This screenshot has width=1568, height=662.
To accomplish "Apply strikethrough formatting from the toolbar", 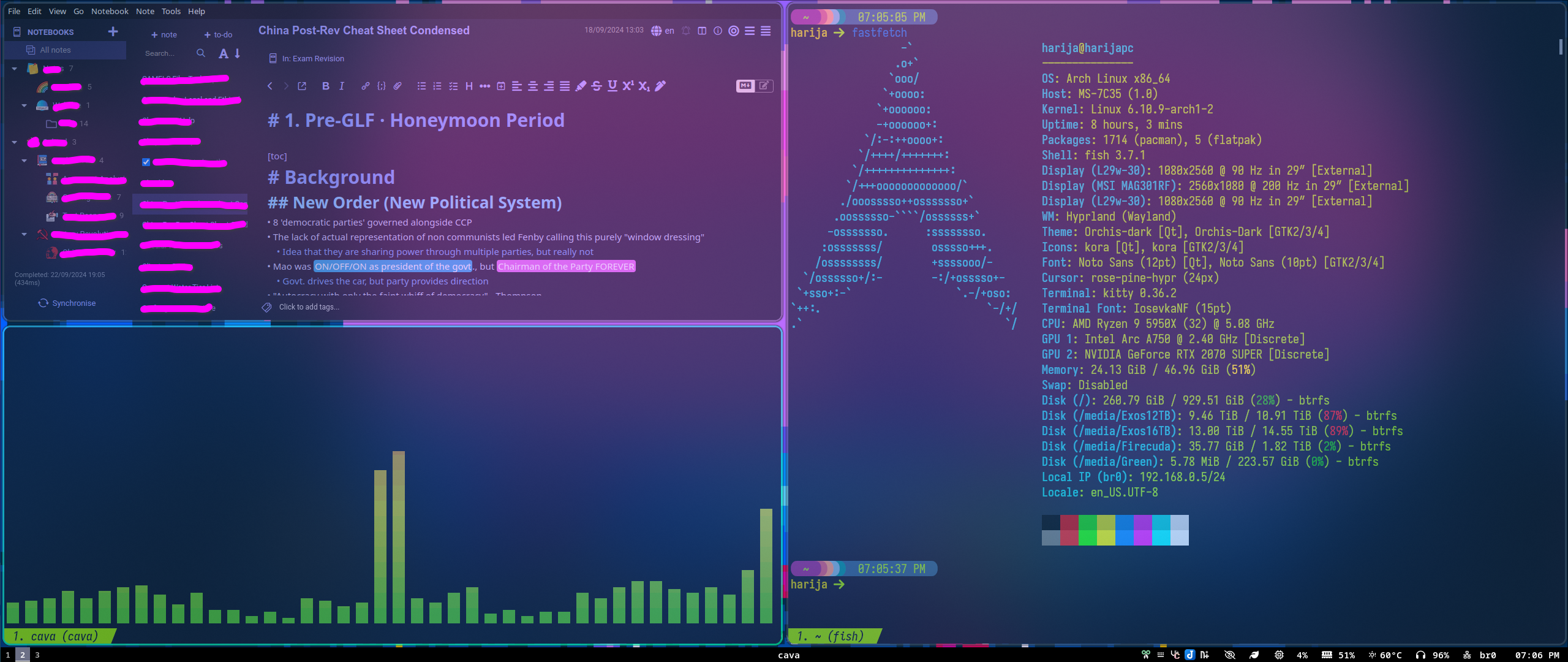I will coord(597,86).
